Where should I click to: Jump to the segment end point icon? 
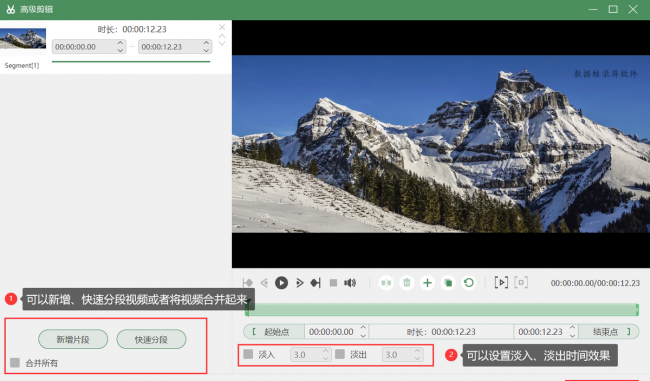pyautogui.click(x=315, y=283)
